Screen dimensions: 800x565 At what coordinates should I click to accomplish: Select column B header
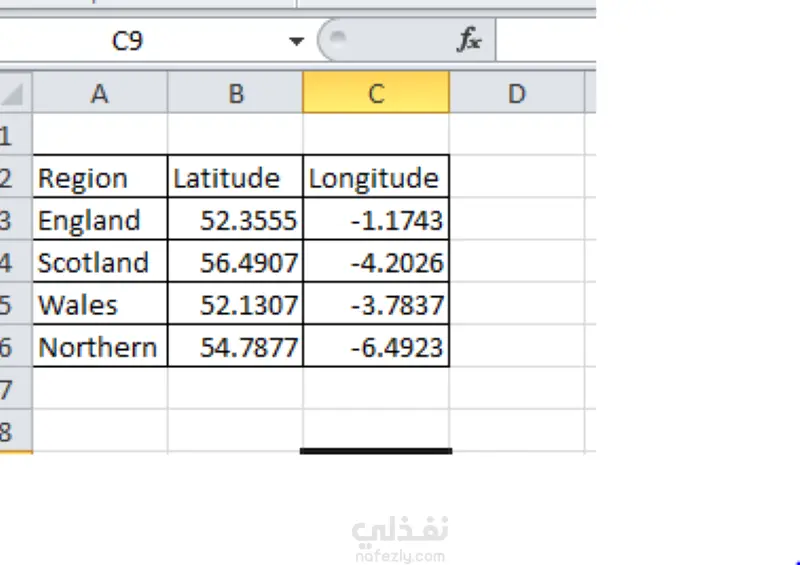tap(235, 94)
